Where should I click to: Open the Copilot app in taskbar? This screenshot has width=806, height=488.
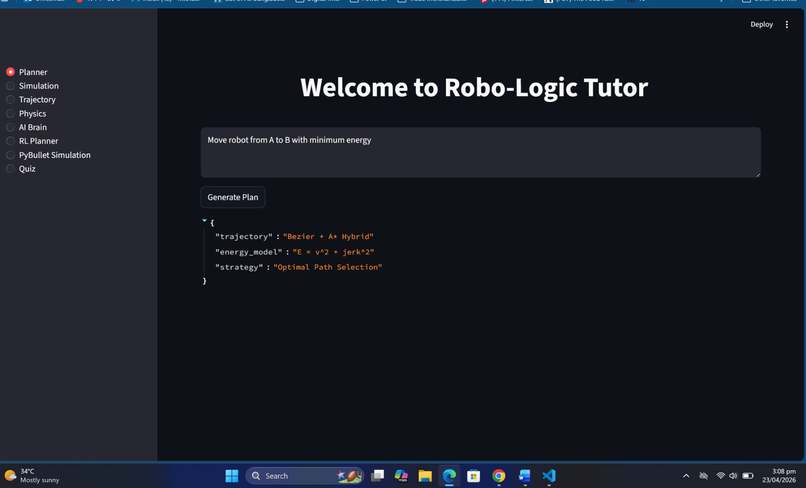401,476
